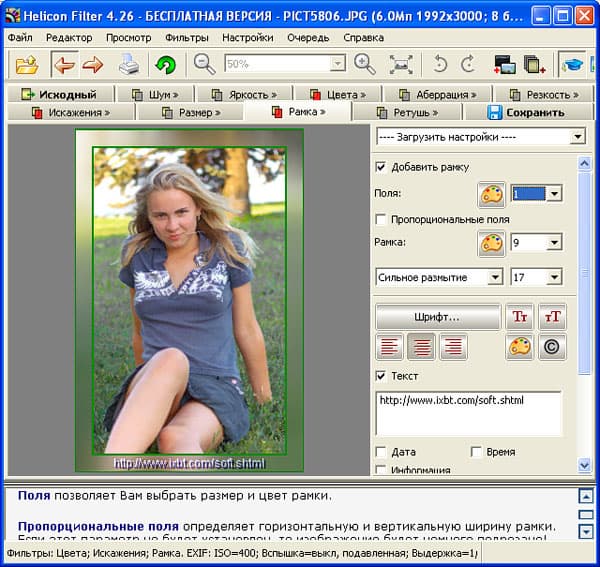
Task: Open the Очередь menu
Action: coord(308,37)
